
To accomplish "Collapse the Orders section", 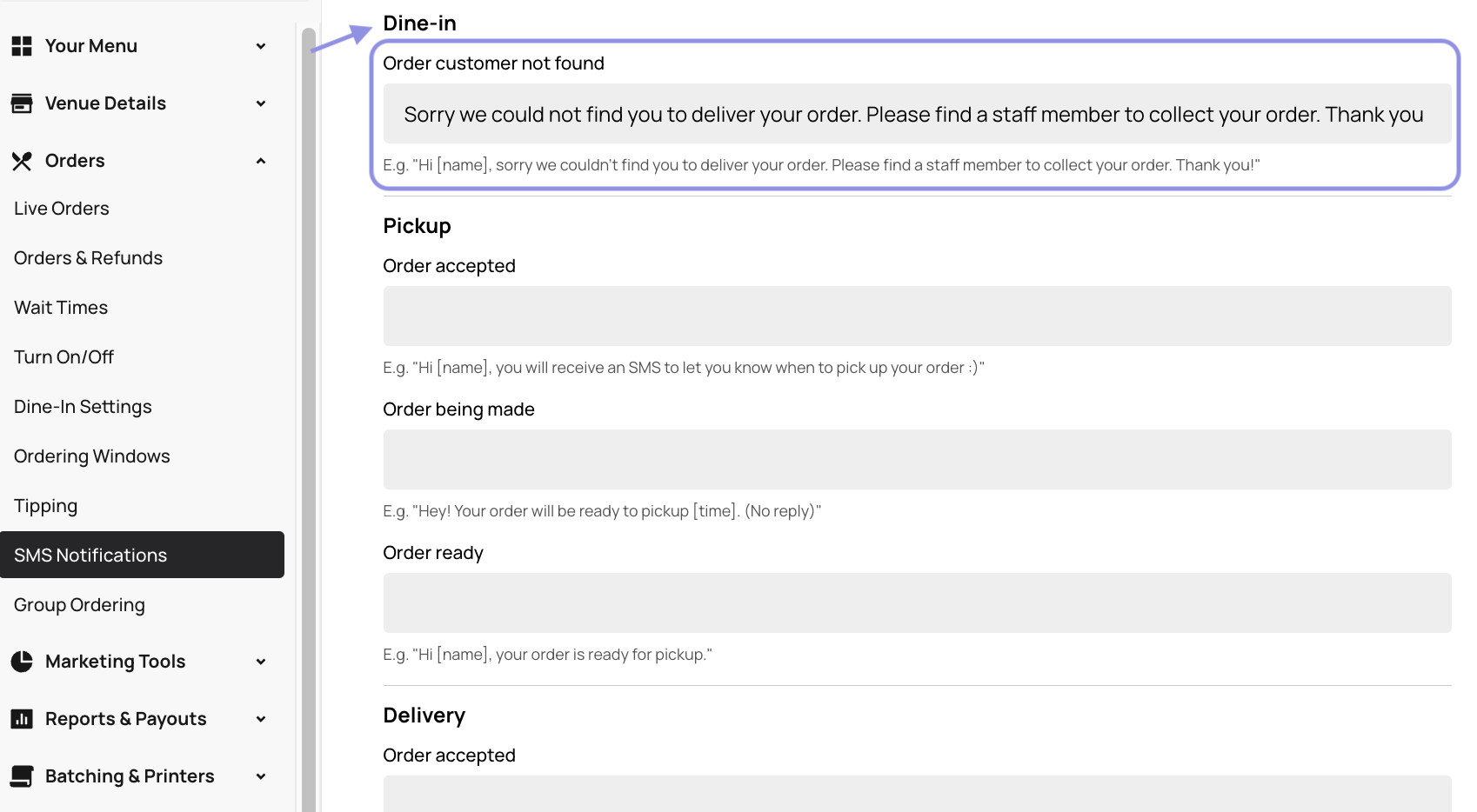I will (x=260, y=160).
